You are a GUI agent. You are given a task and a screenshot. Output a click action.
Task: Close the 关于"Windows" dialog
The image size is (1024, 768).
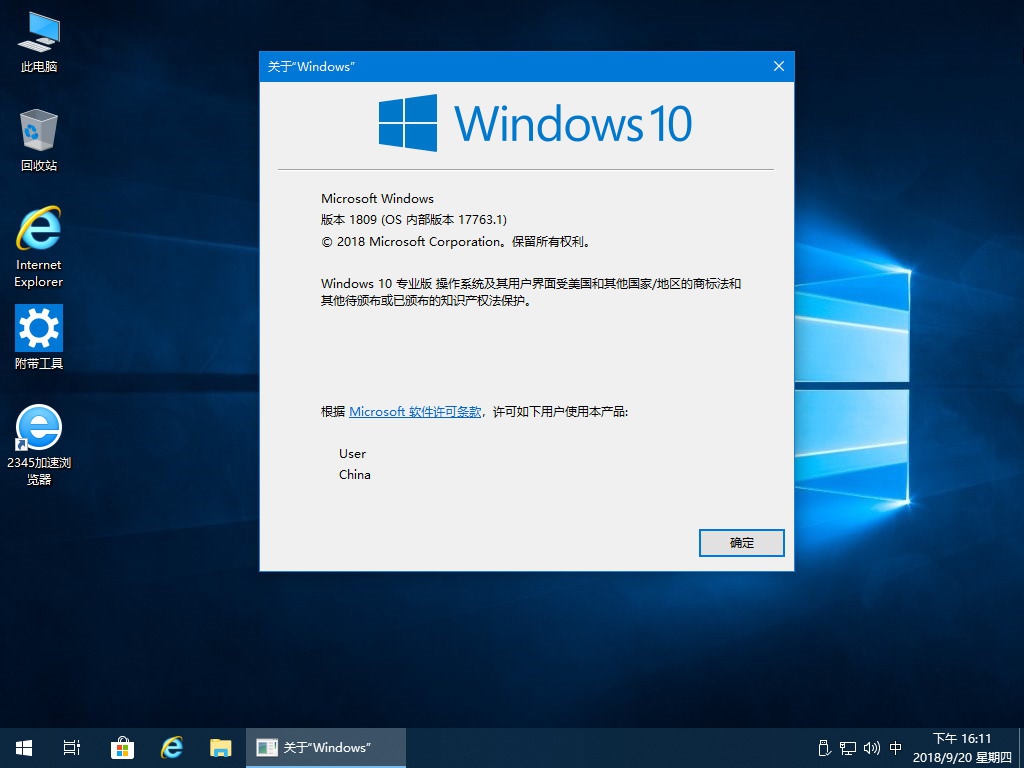point(778,66)
